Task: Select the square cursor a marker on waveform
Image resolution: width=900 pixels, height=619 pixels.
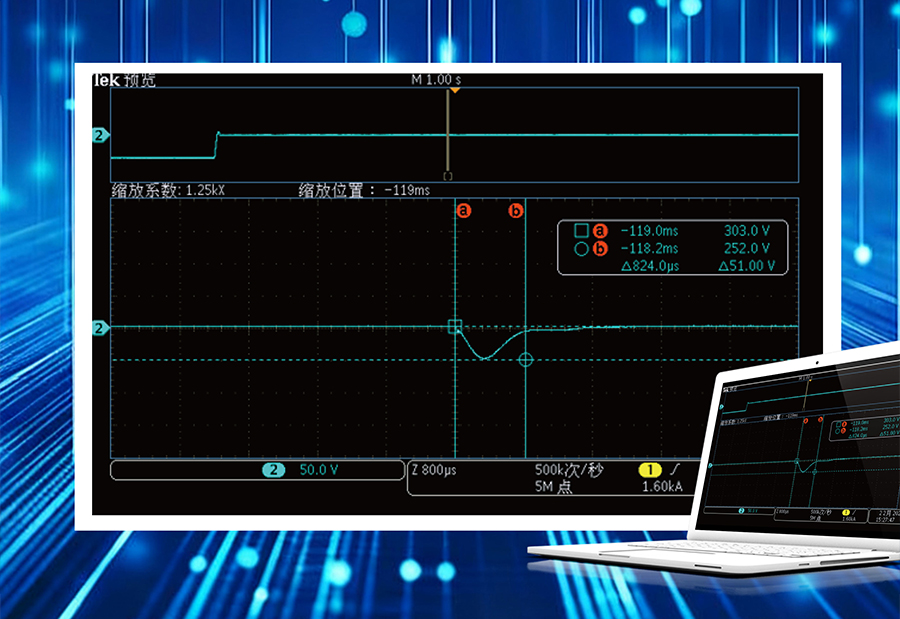Action: pos(455,326)
